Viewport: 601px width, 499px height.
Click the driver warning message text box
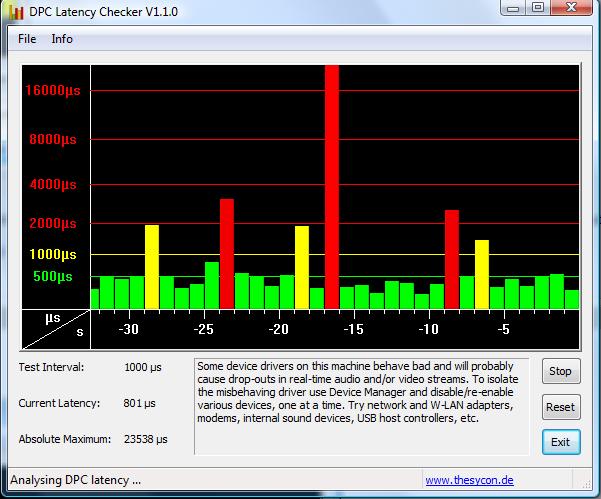[361, 406]
